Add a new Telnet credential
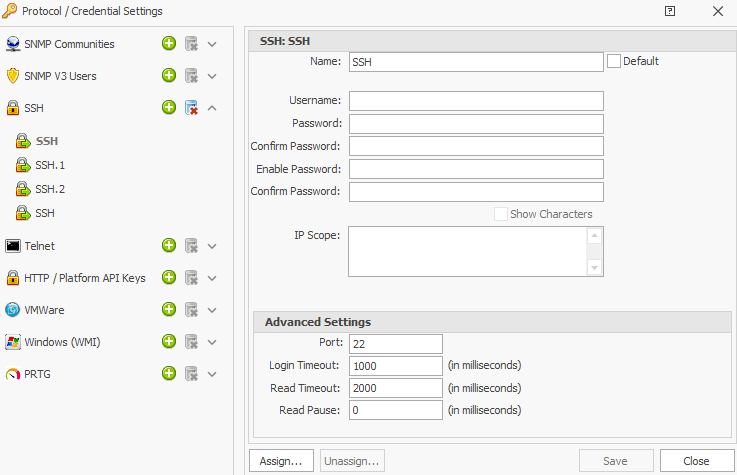Viewport: 737px width, 475px height. pos(169,246)
